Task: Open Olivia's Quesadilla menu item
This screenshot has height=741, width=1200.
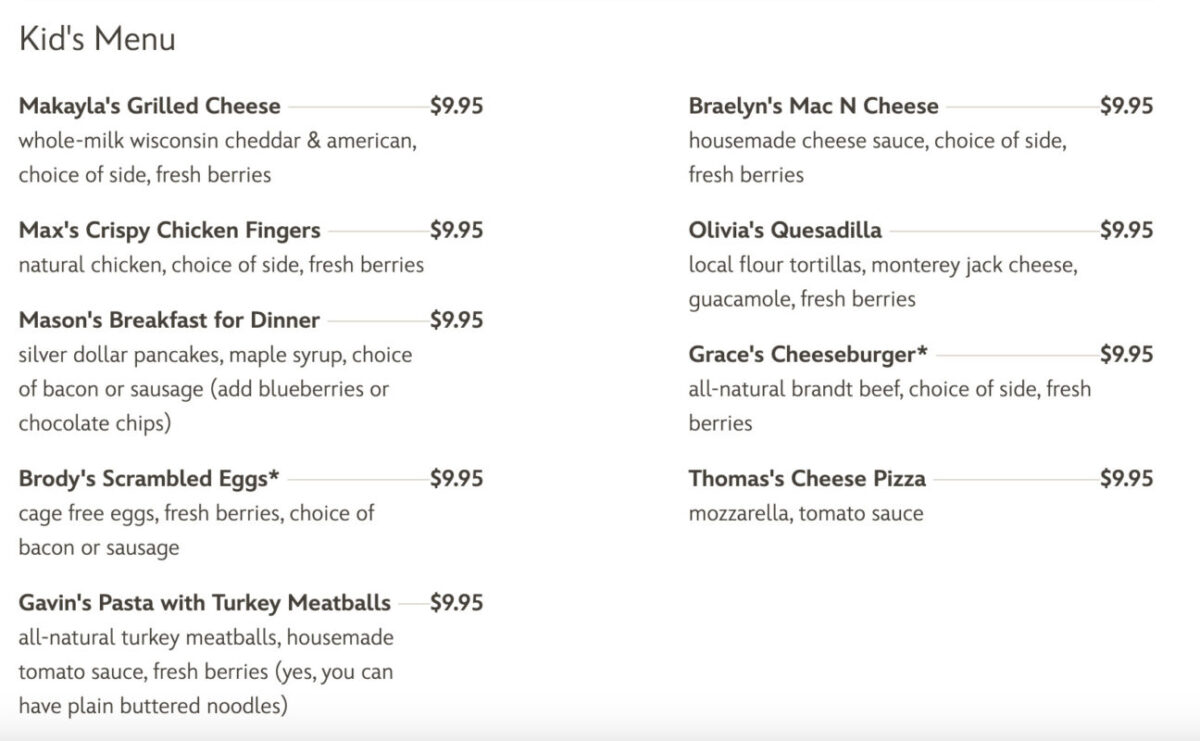Action: tap(785, 230)
